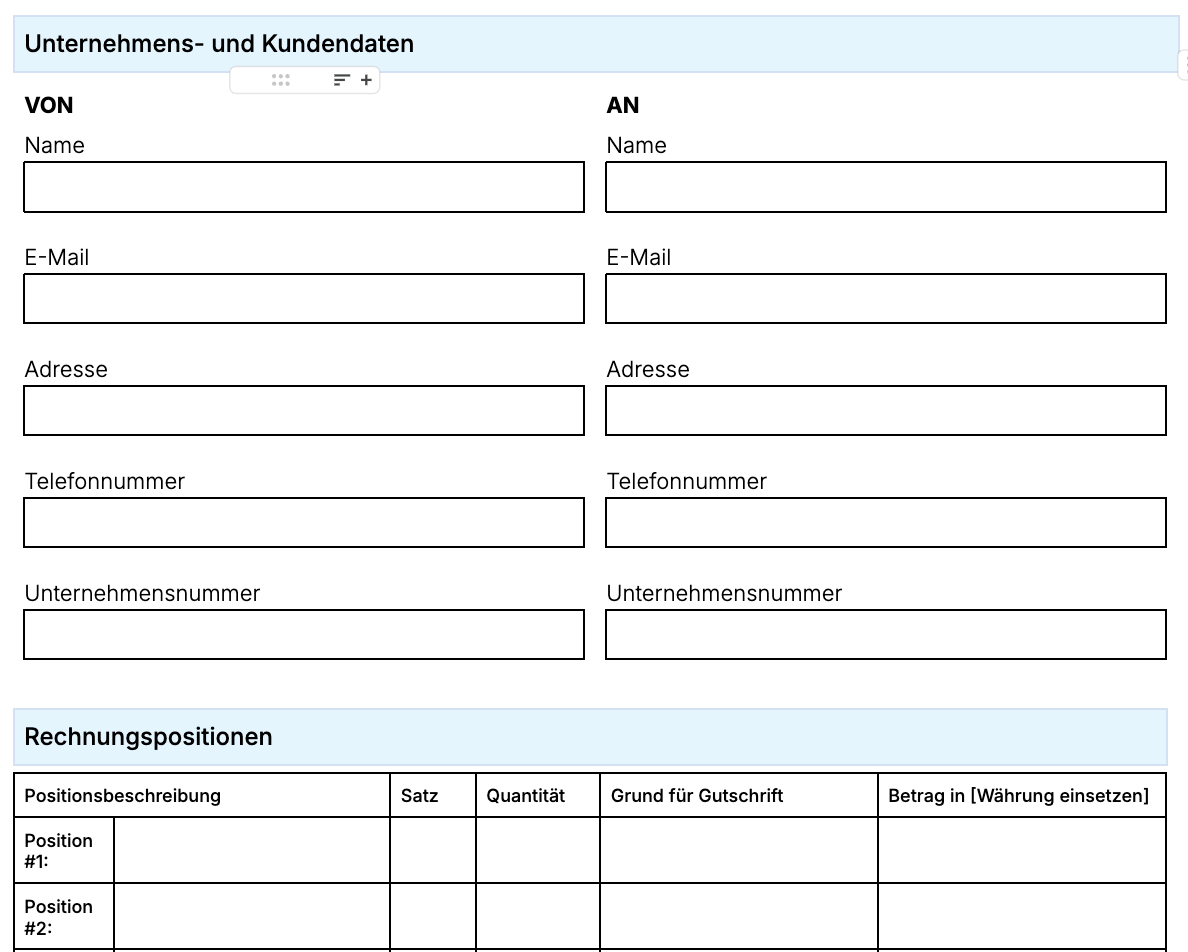The image size is (1188, 952).
Task: Click Quantität cell in Position #2 row
Action: click(x=538, y=917)
